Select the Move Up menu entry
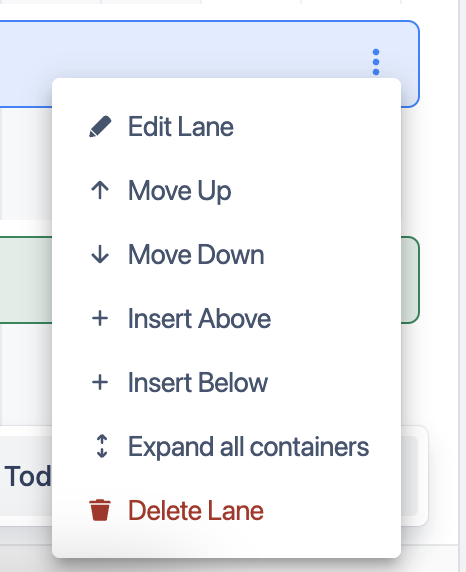 [226, 190]
